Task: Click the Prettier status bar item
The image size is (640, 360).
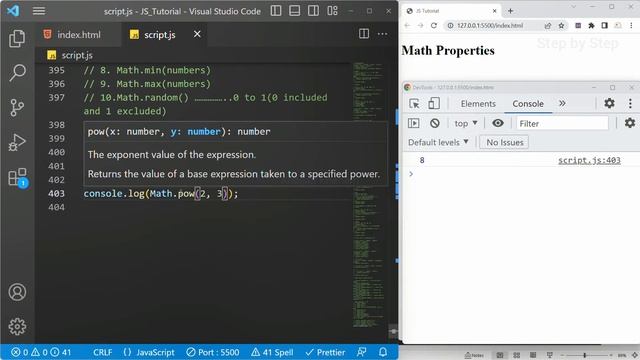Action: (325, 352)
